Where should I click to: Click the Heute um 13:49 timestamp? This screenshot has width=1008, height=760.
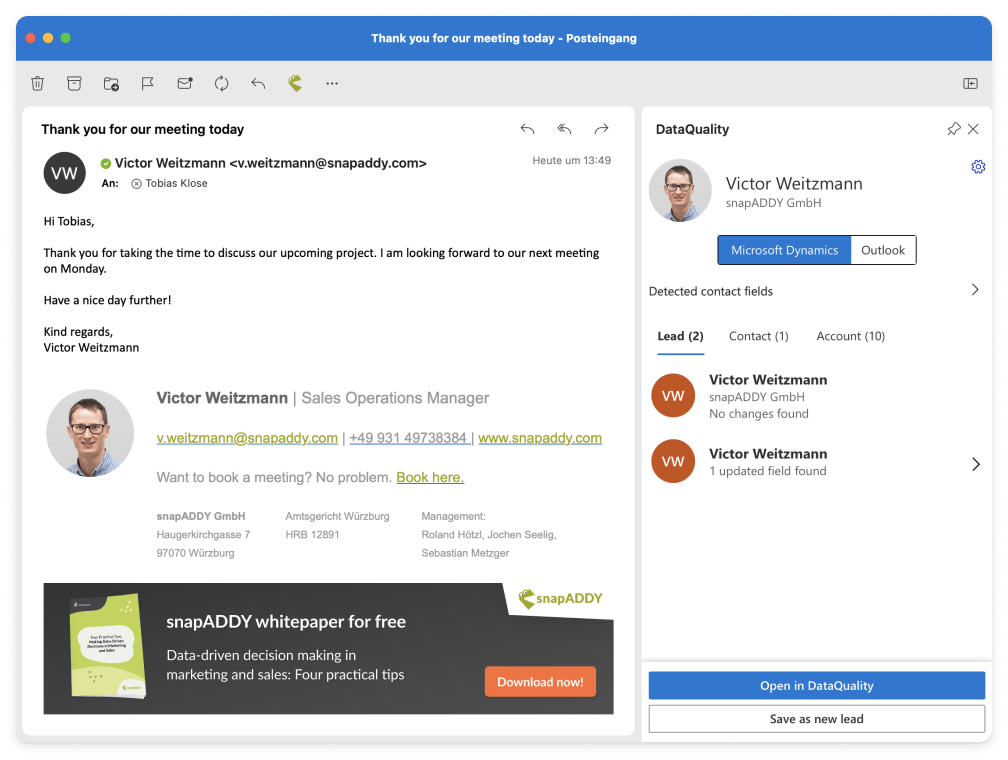point(572,161)
